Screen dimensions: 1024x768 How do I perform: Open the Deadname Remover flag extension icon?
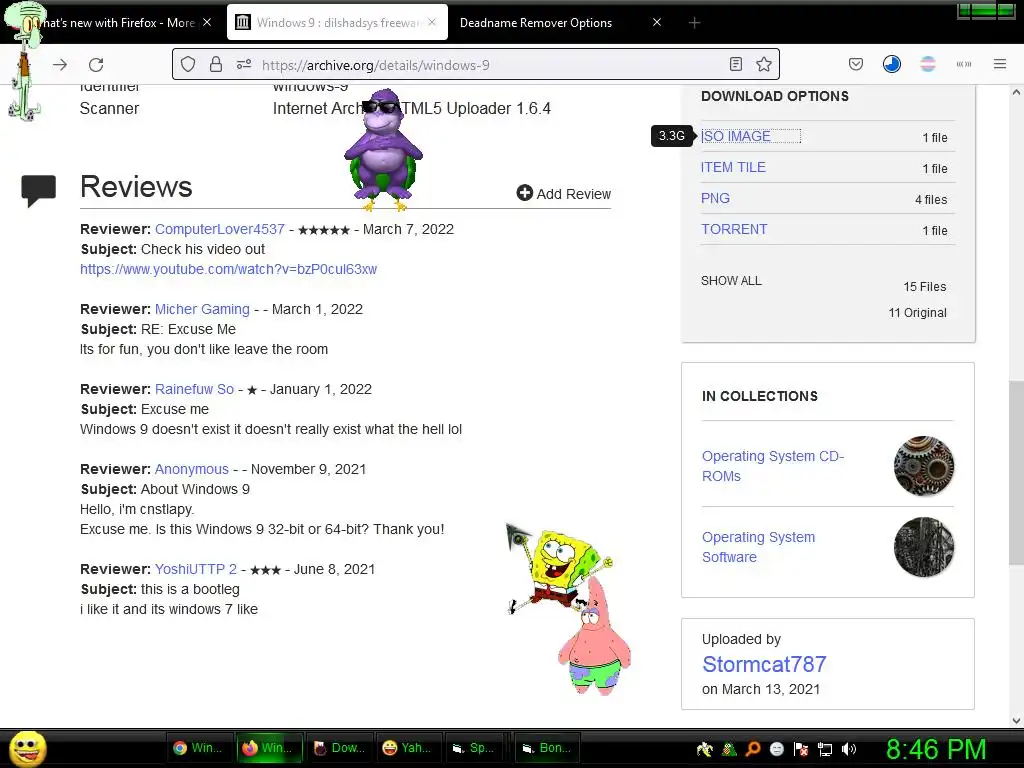[x=927, y=64]
